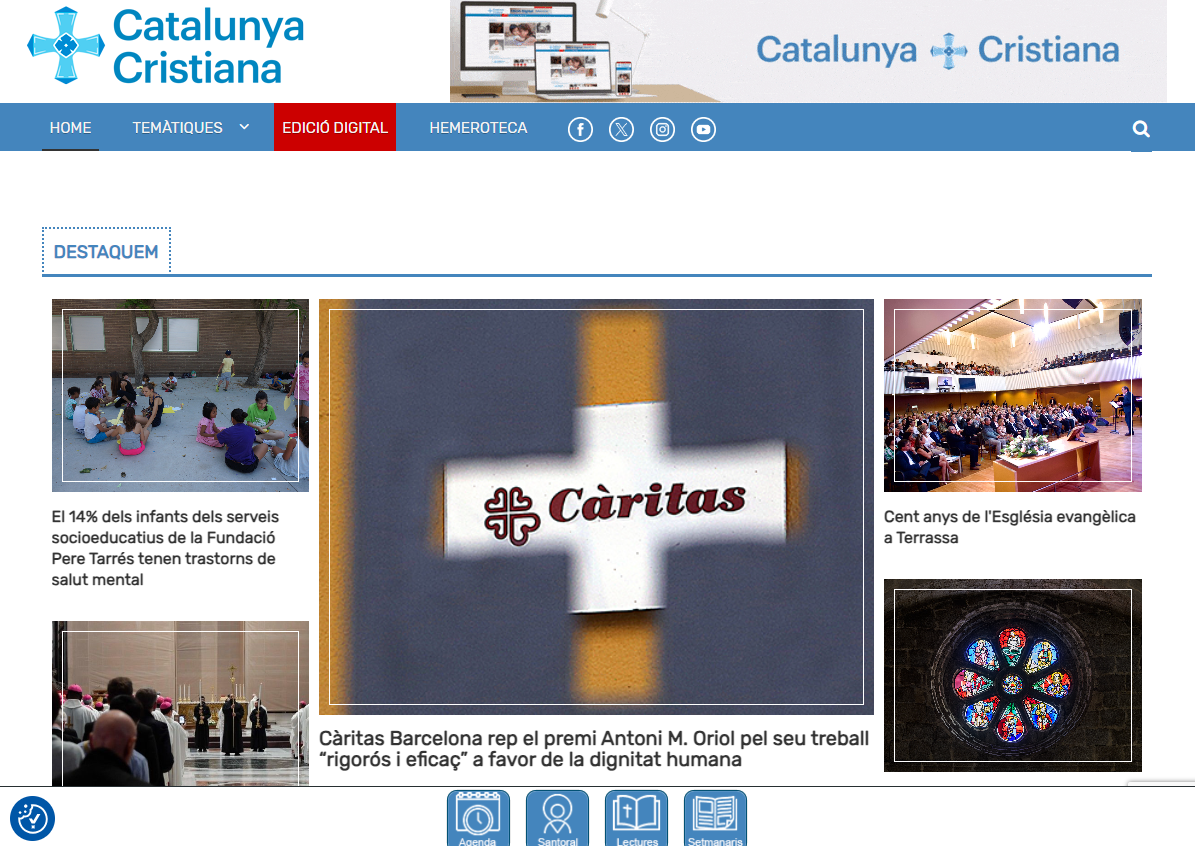1195x846 pixels.
Task: Open the YouTube social icon
Action: [x=703, y=130]
